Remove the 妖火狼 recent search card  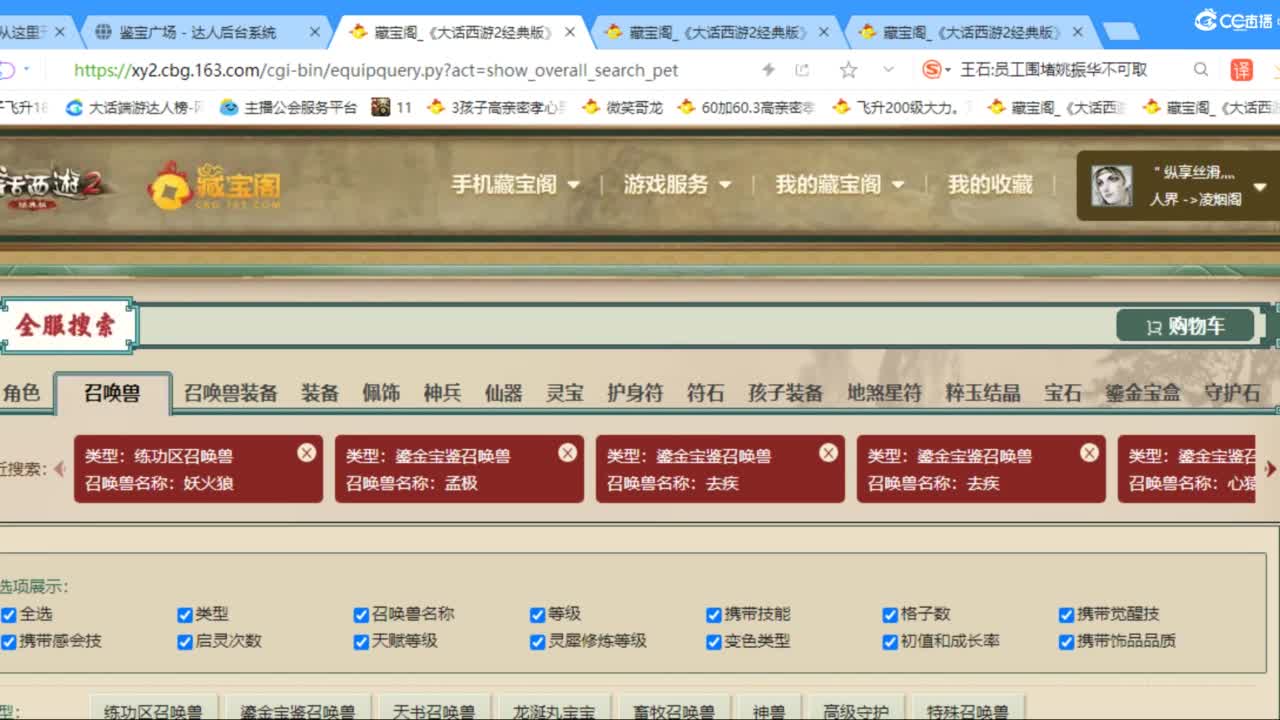(x=306, y=453)
